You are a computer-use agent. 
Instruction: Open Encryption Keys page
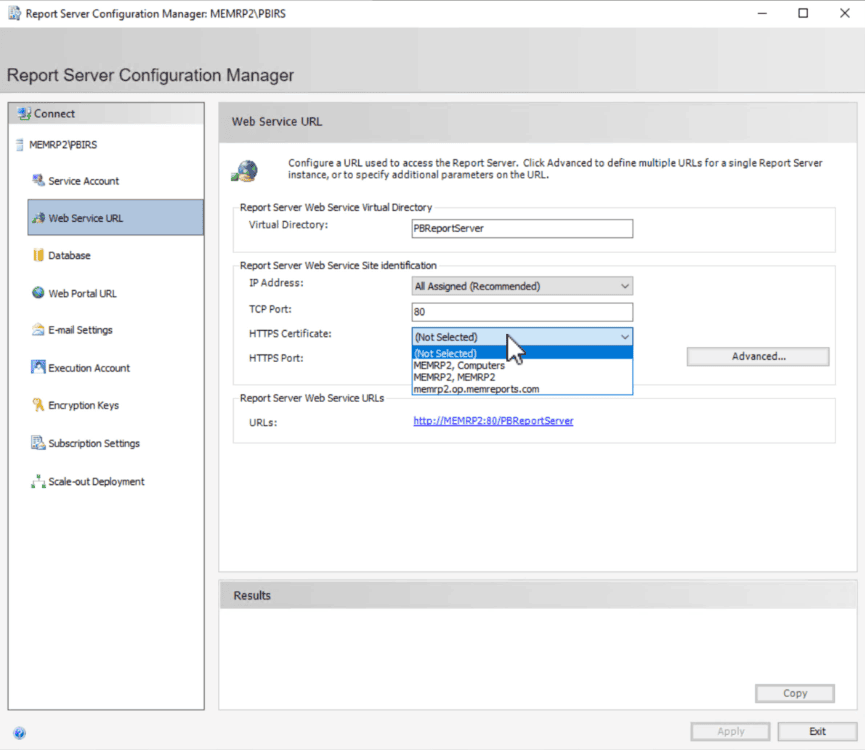coord(83,405)
